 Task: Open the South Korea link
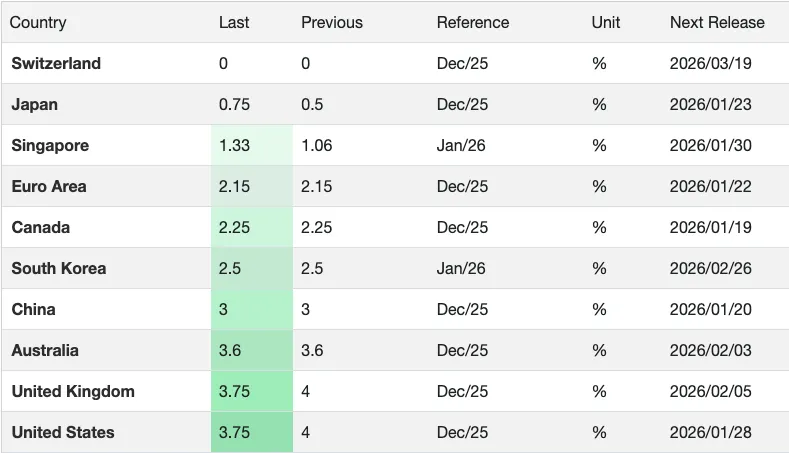pos(58,268)
